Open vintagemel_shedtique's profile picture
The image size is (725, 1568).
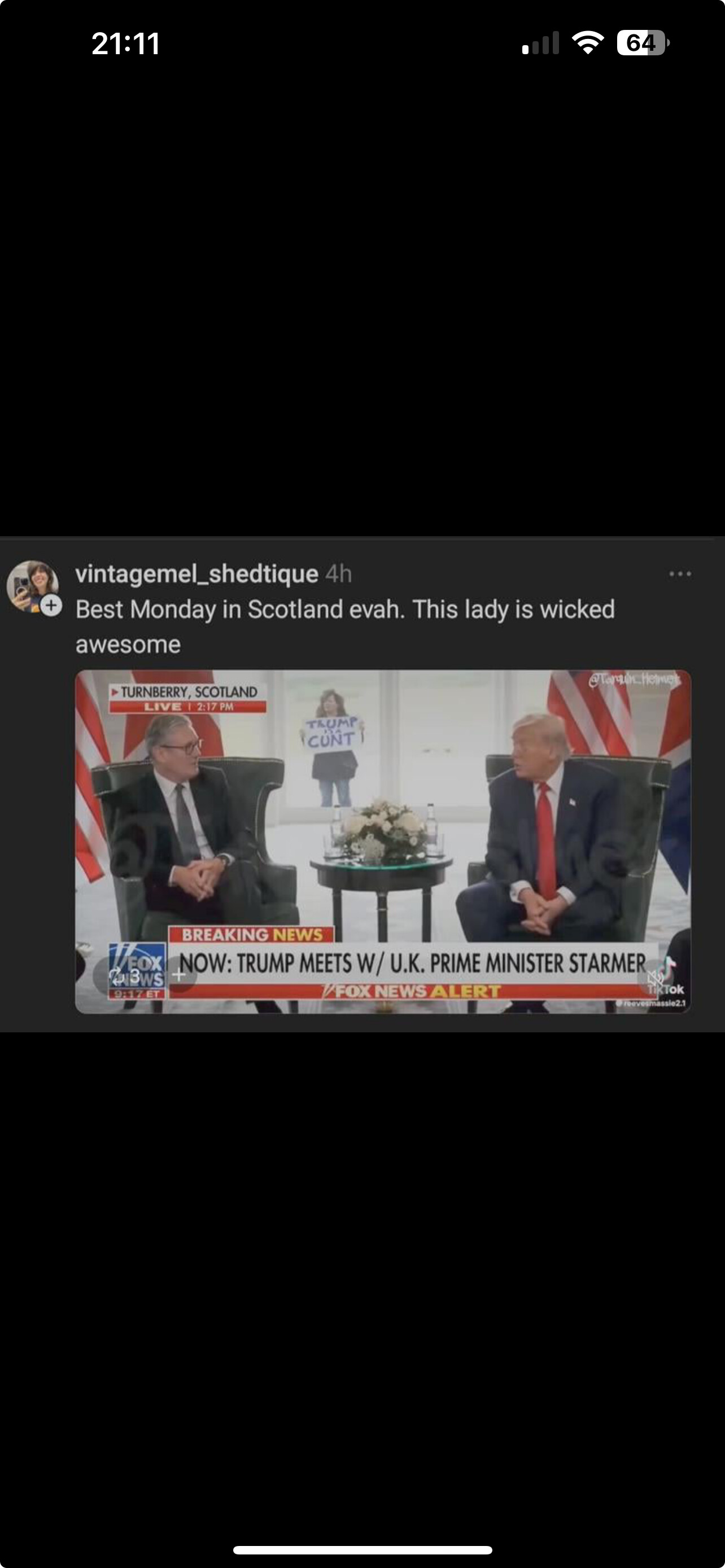click(x=32, y=585)
